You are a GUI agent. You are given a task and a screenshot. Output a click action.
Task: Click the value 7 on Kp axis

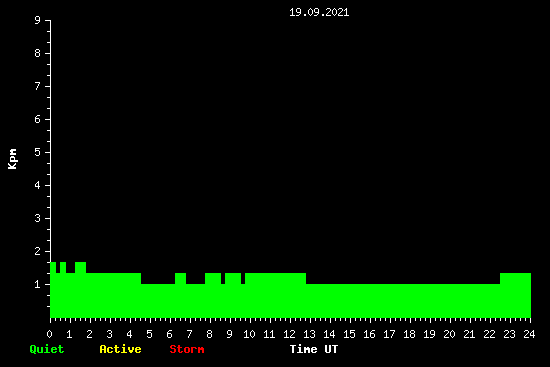point(38,87)
